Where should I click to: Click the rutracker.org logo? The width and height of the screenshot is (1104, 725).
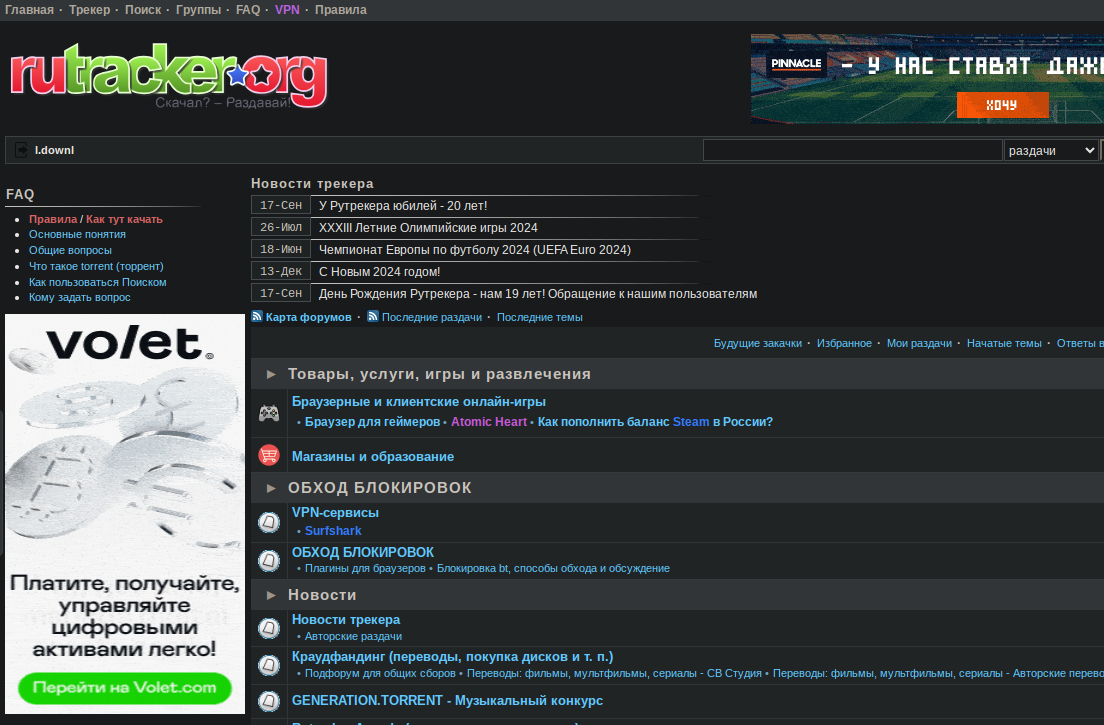pos(169,76)
